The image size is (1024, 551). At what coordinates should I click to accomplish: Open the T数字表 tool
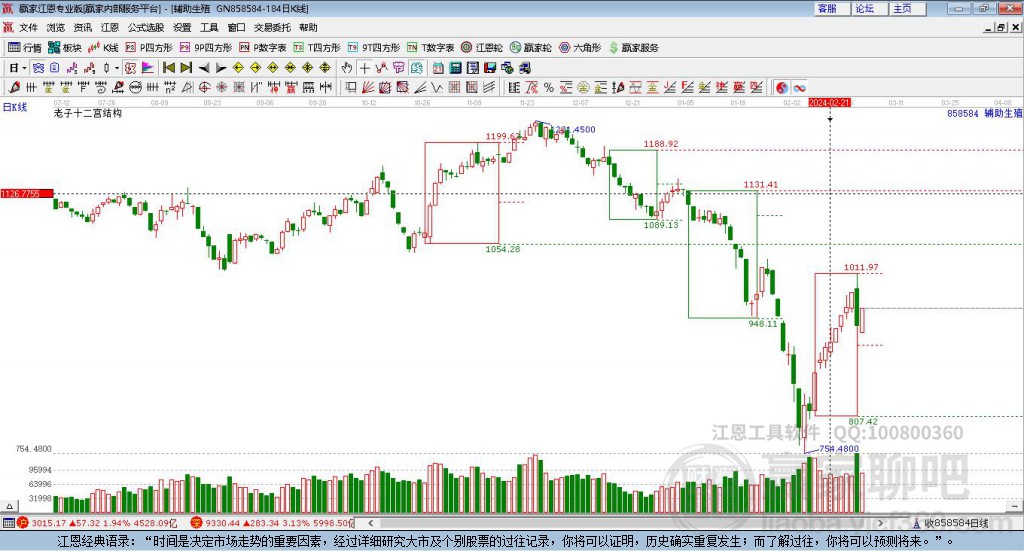(x=430, y=48)
